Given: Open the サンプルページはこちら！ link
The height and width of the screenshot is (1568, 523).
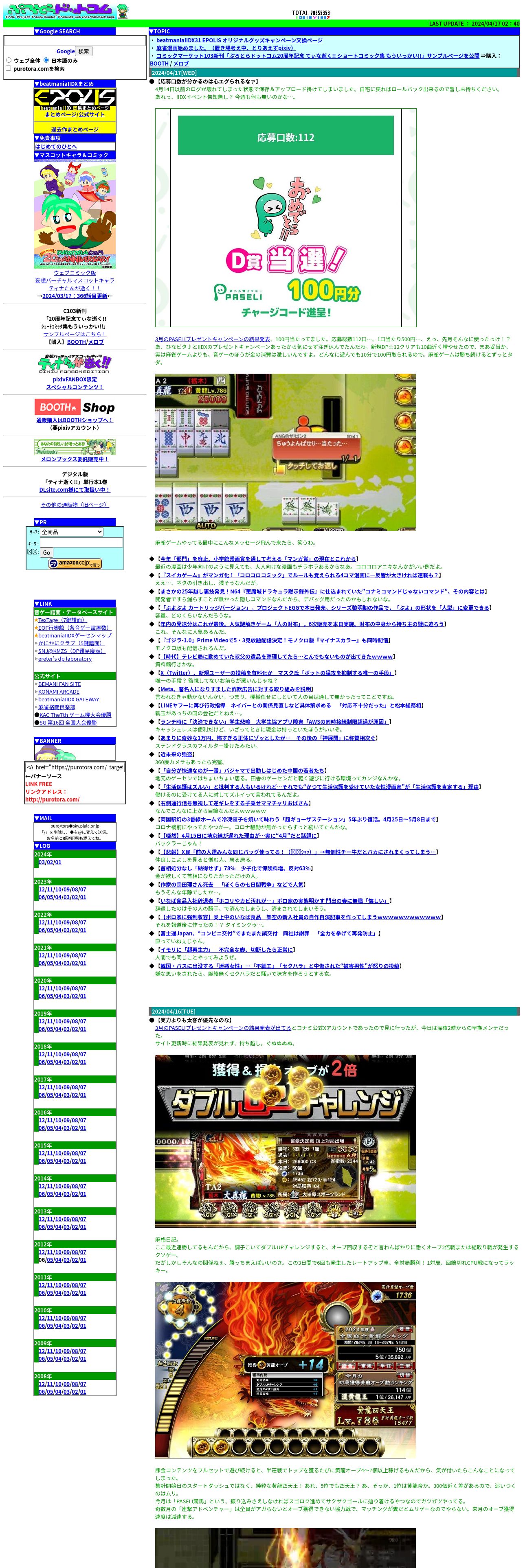Looking at the screenshot, I should (x=74, y=334).
